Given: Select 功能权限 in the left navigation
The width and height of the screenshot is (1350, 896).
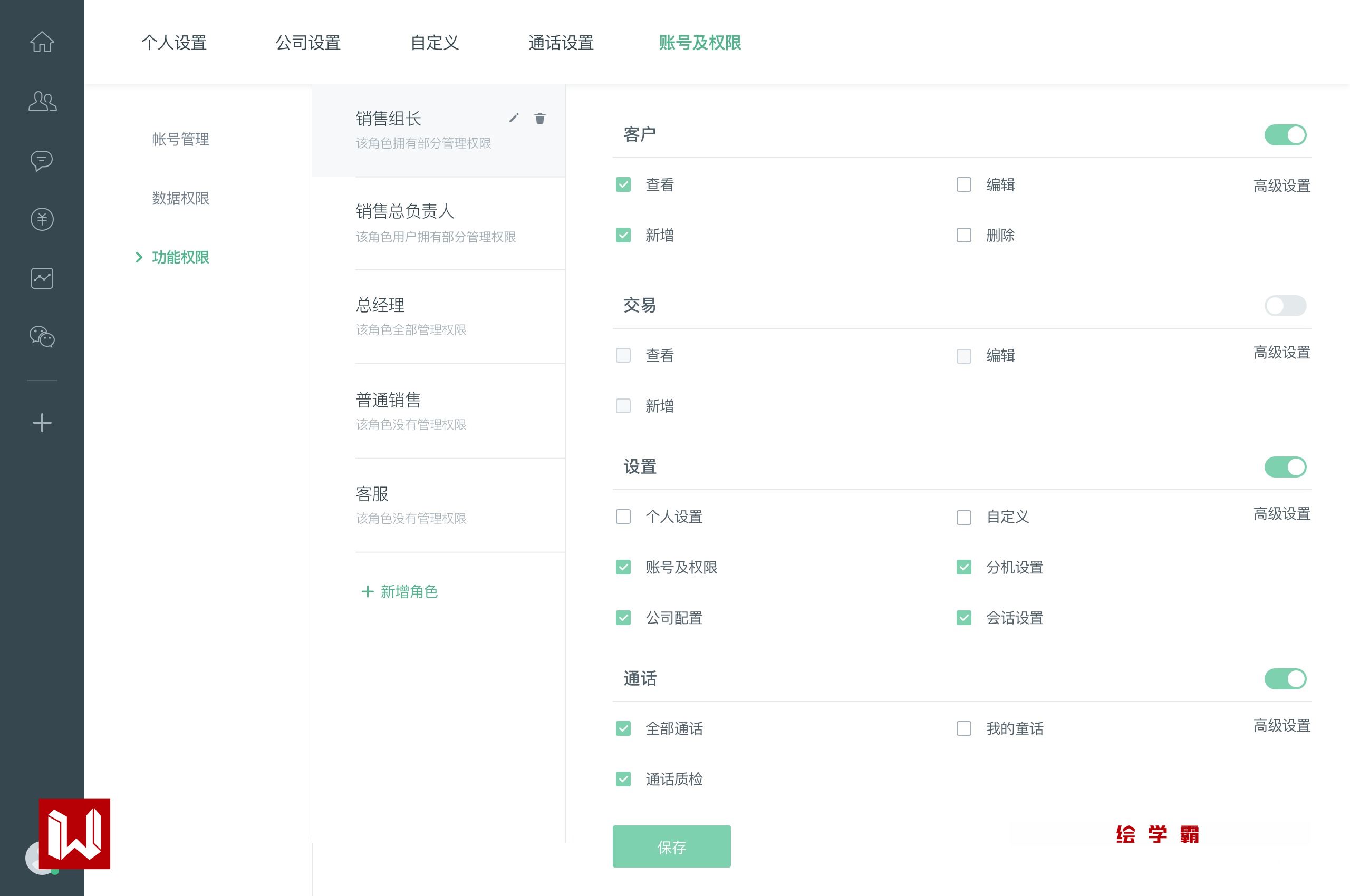Looking at the screenshot, I should coord(180,258).
